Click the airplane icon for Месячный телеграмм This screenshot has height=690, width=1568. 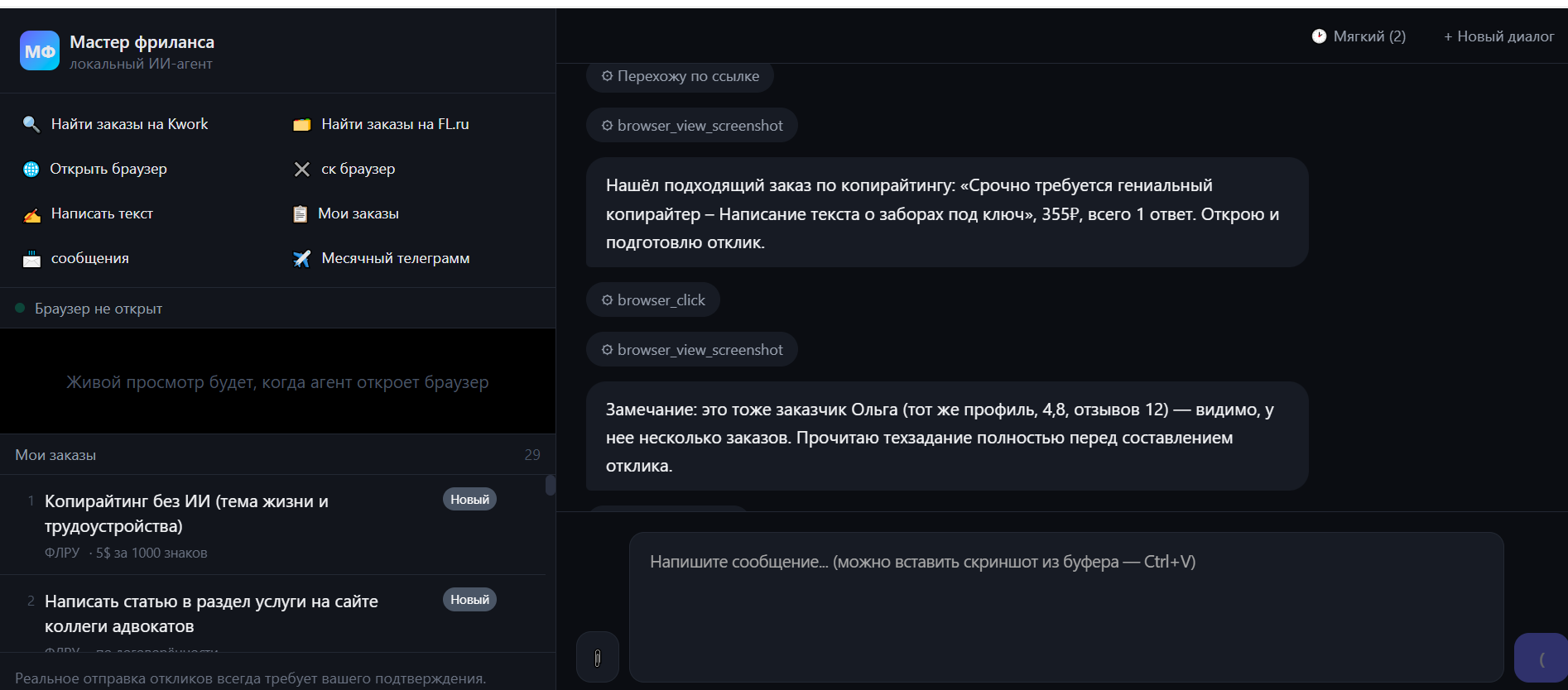[301, 258]
